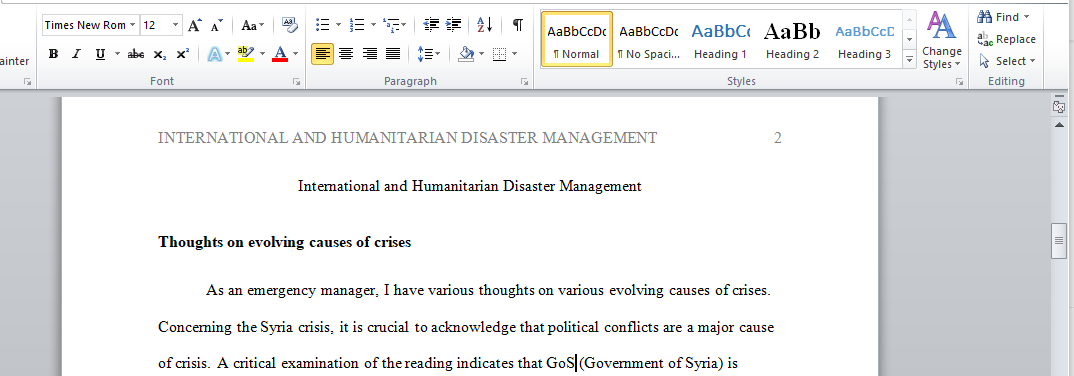Screen dimensions: 1074x376
Task: Toggle Show/Hide paragraph marks
Action: [518, 25]
